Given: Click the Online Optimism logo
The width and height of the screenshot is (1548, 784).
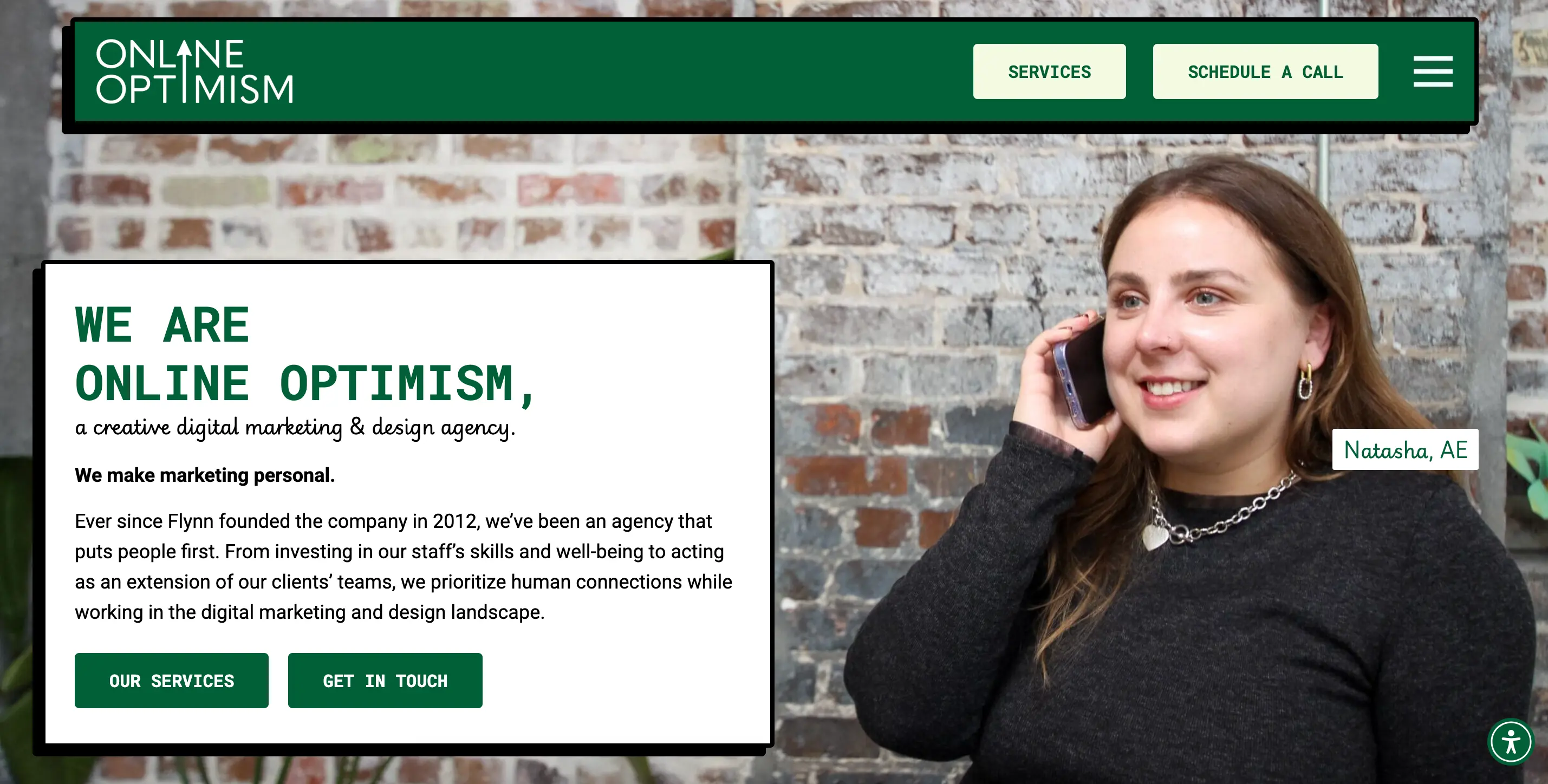Looking at the screenshot, I should click(x=194, y=71).
